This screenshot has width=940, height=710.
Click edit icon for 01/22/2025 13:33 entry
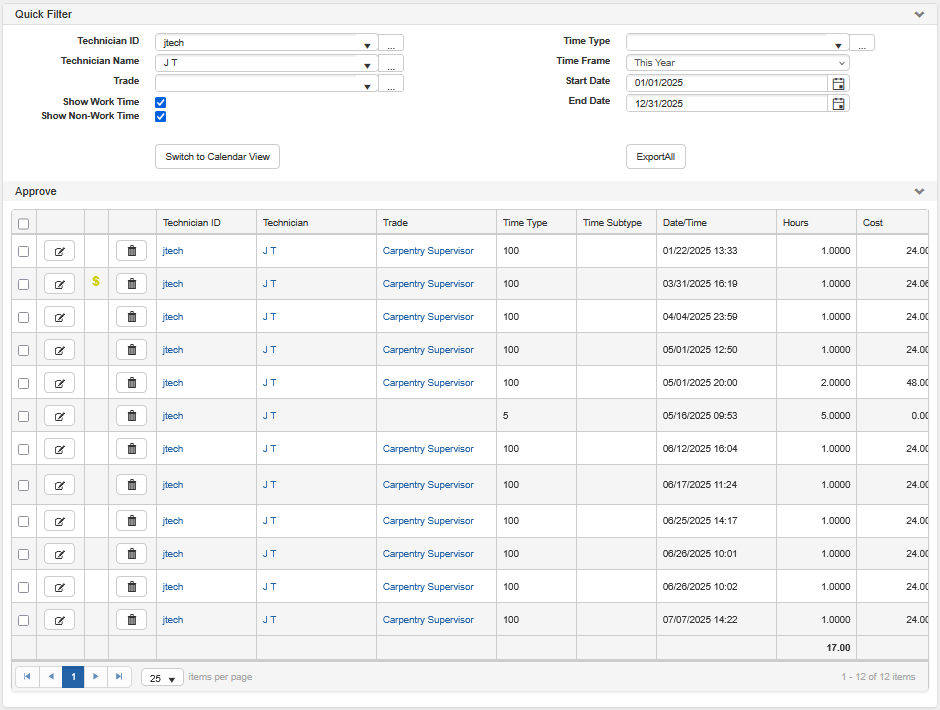pyautogui.click(x=59, y=251)
